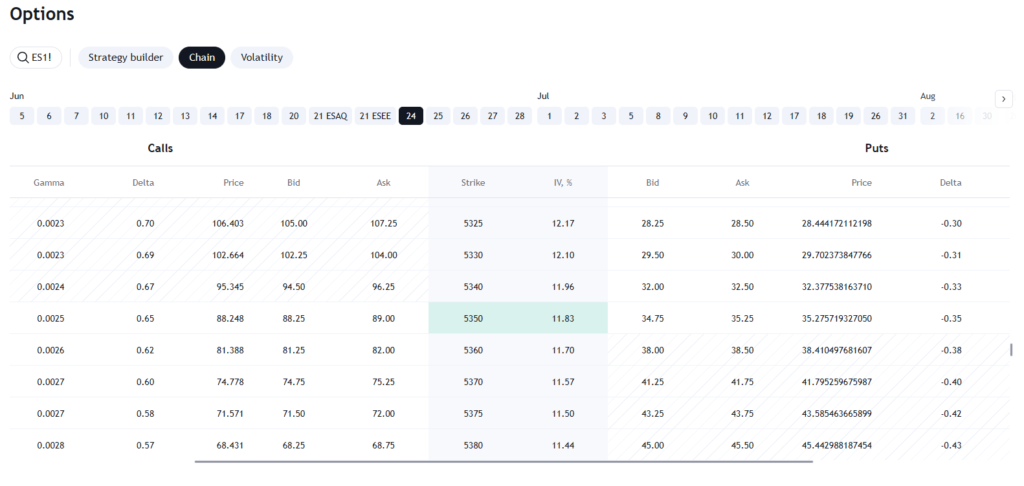The height and width of the screenshot is (486, 1024).
Task: Select the June 14 expiration
Action: [x=212, y=116]
